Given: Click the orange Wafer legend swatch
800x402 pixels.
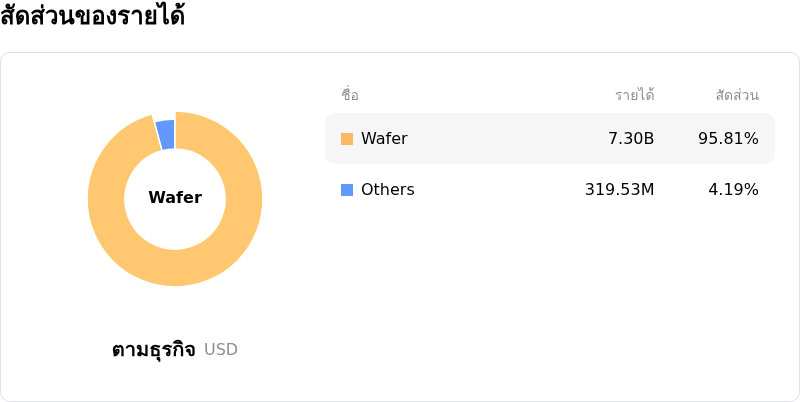Looking at the screenshot, I should [347, 139].
